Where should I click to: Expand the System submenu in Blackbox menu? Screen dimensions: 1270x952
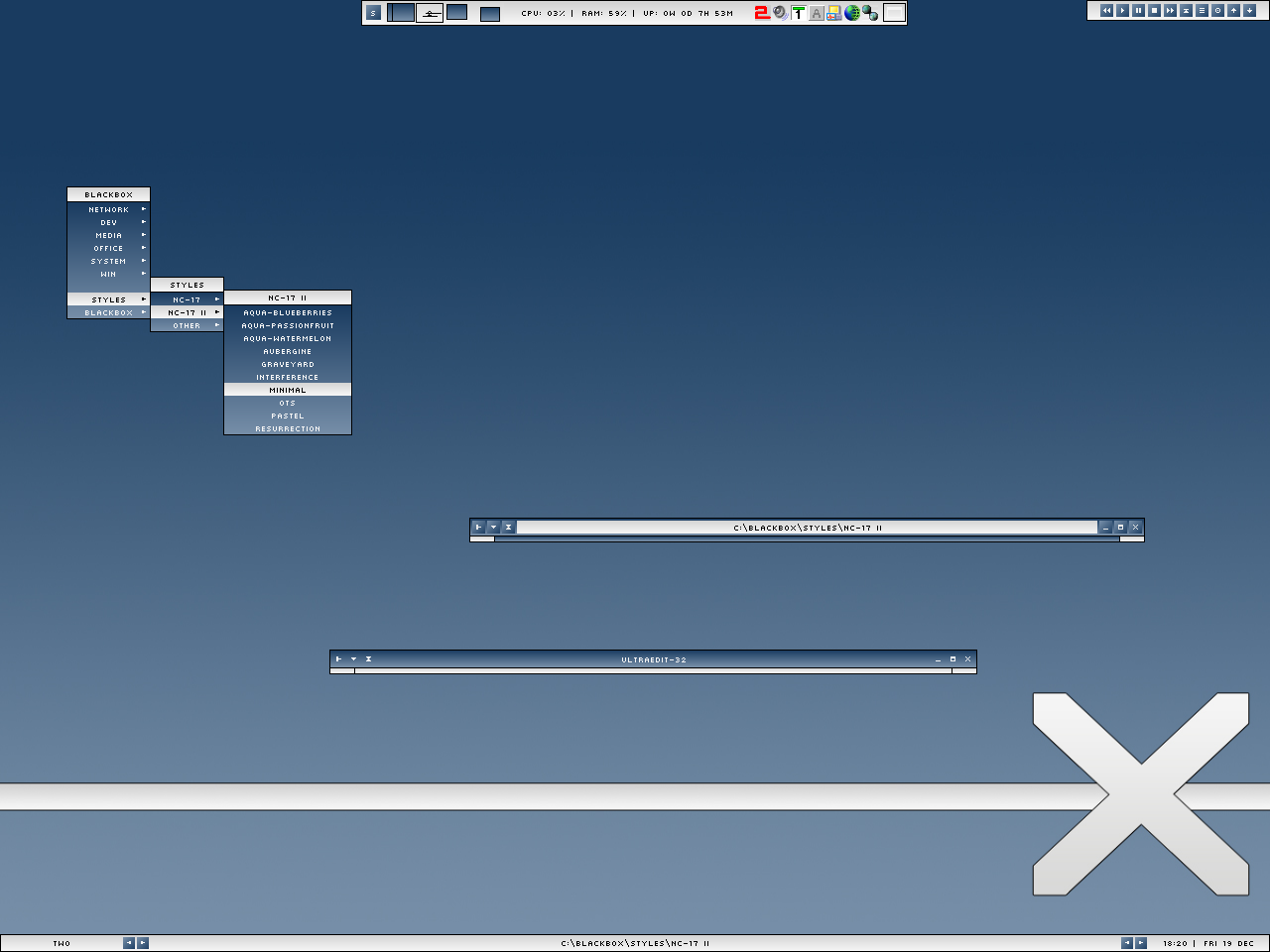pos(109,262)
